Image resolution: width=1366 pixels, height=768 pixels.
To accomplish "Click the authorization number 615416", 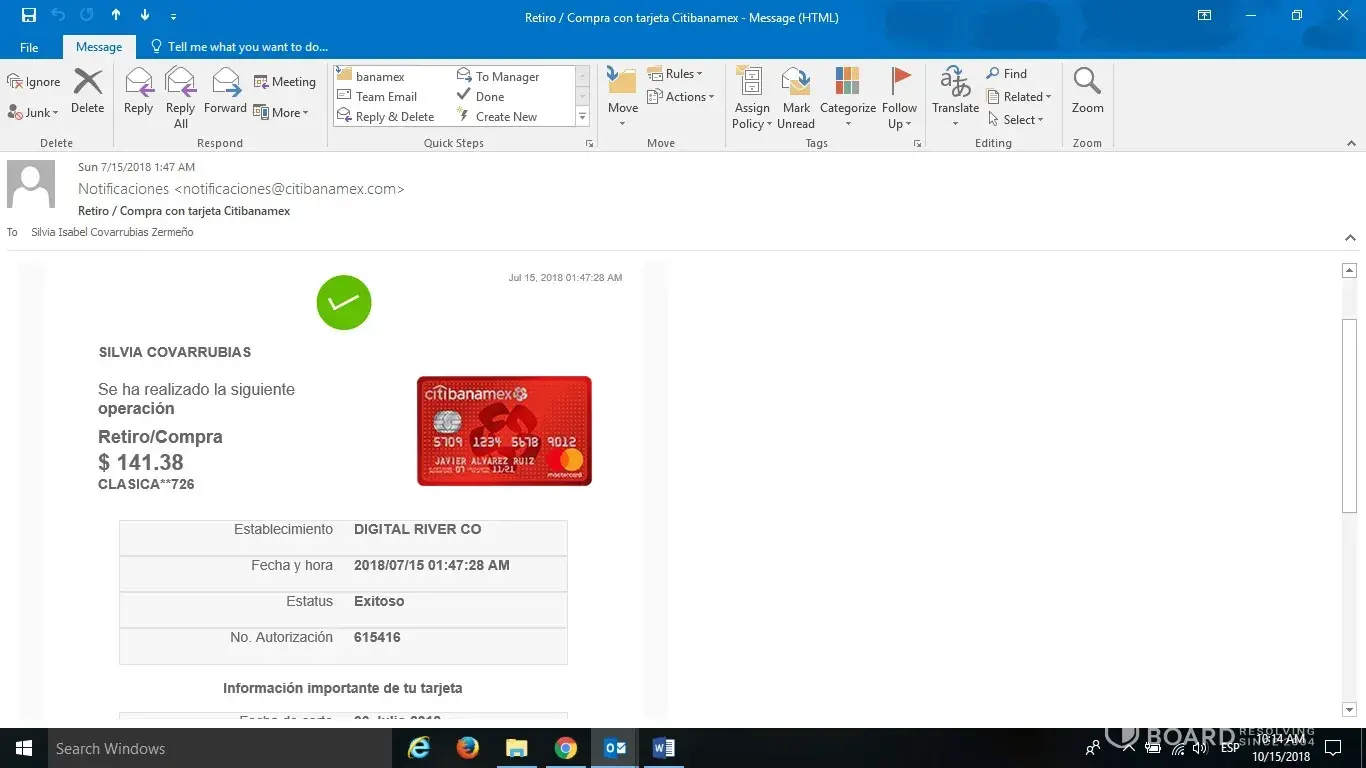I will (x=377, y=637).
